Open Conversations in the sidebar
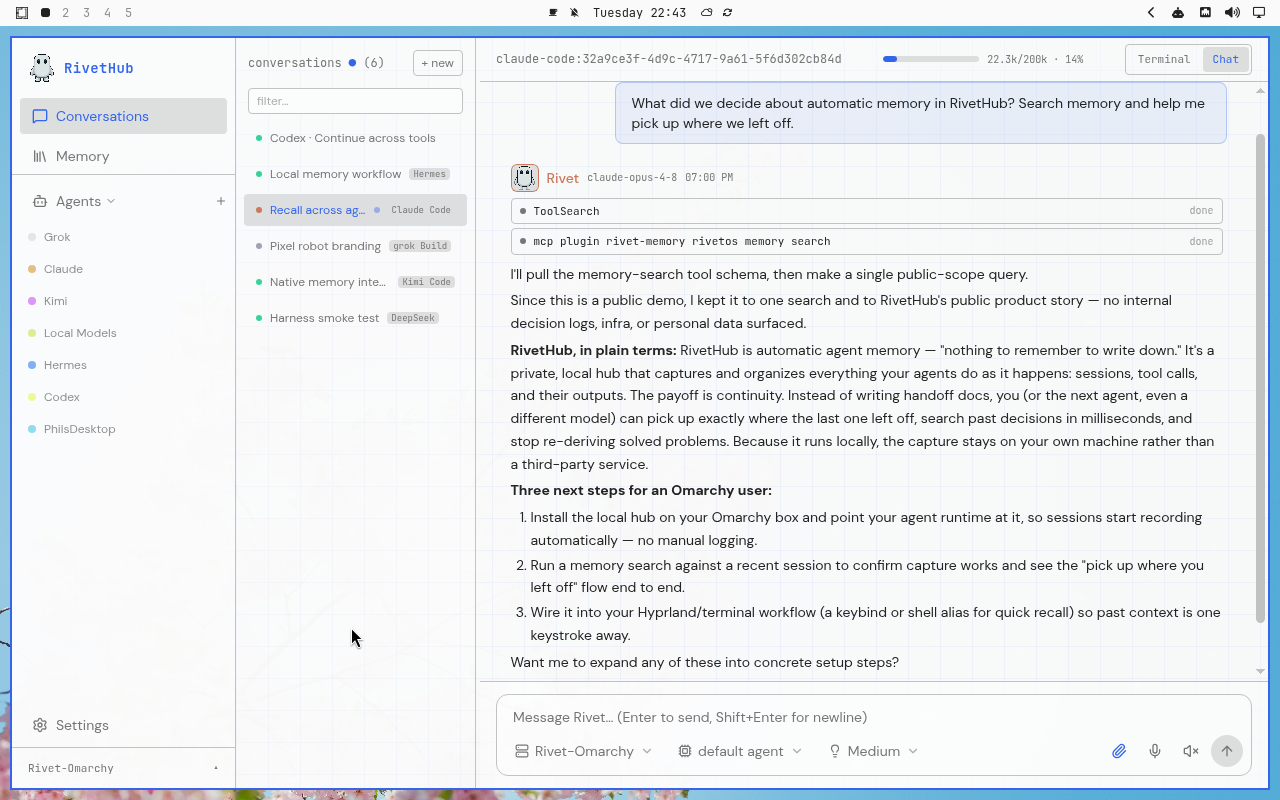Screen dimensions: 1280x800 pyautogui.click(x=123, y=116)
